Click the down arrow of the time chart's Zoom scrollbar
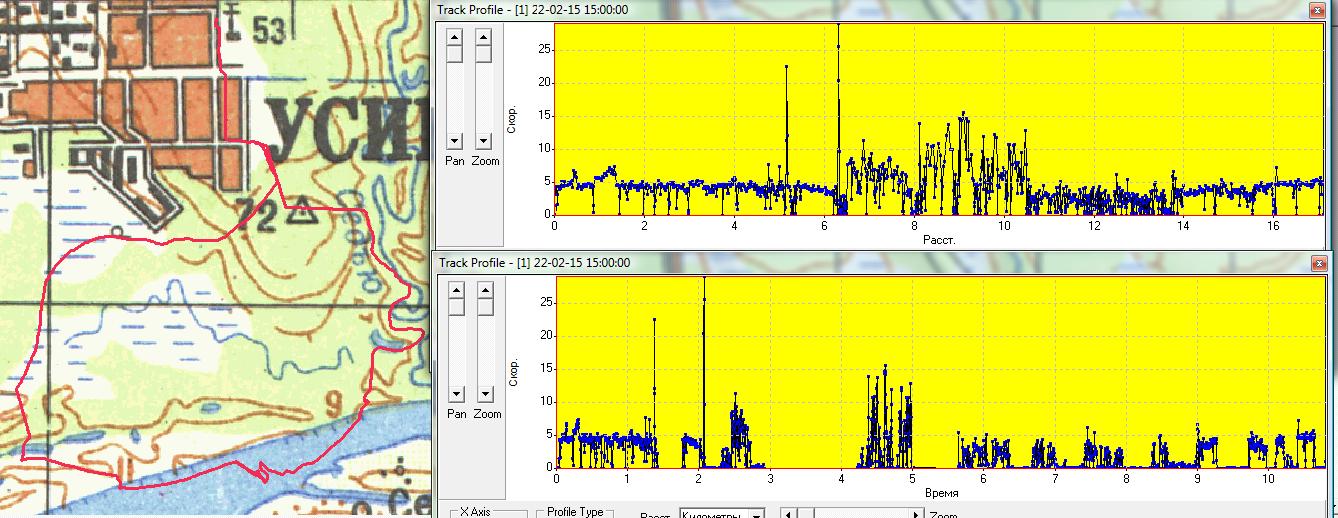The width and height of the screenshot is (1338, 518). [485, 394]
